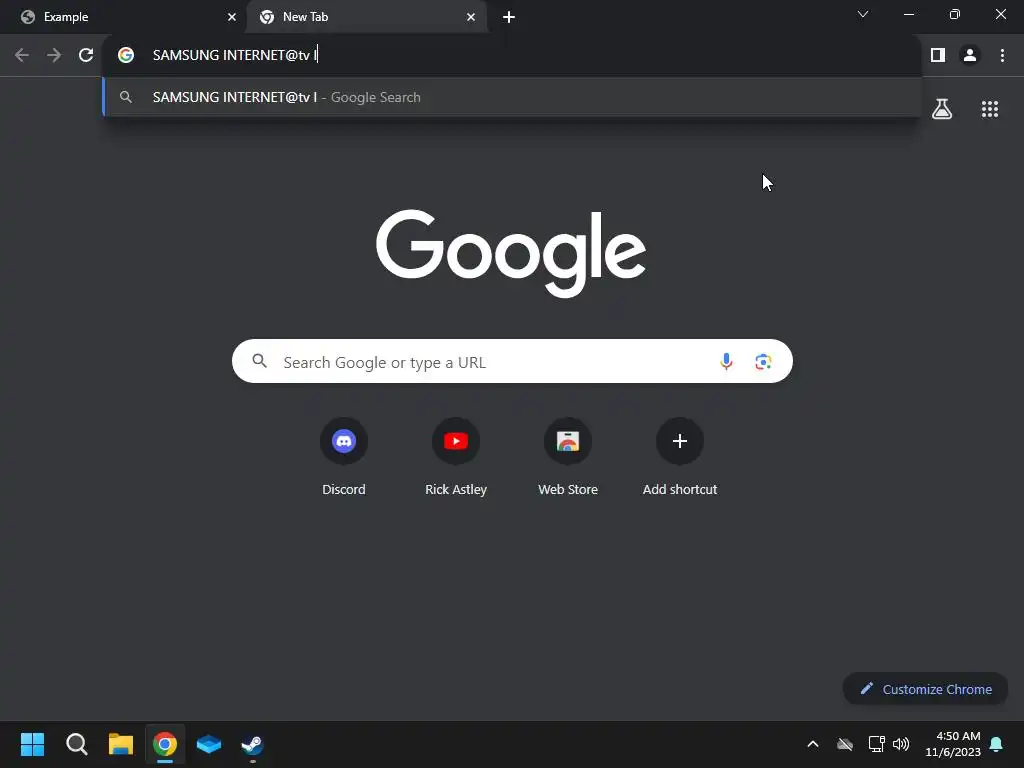Search by image with Google Lens
Image resolution: width=1024 pixels, height=768 pixels.
pyautogui.click(x=763, y=361)
